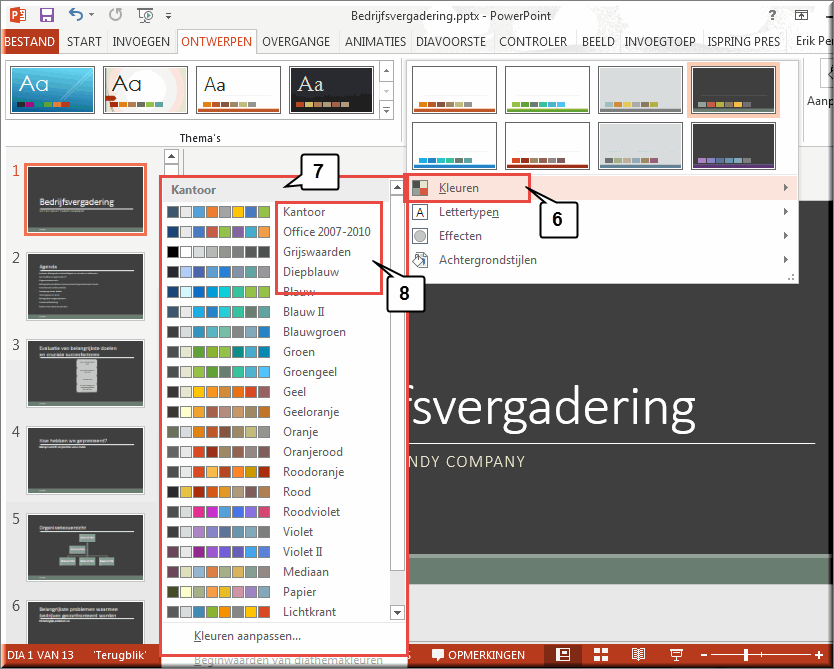This screenshot has width=834, height=669.
Task: Pick the Mediaan color palette
Action: [x=276, y=572]
